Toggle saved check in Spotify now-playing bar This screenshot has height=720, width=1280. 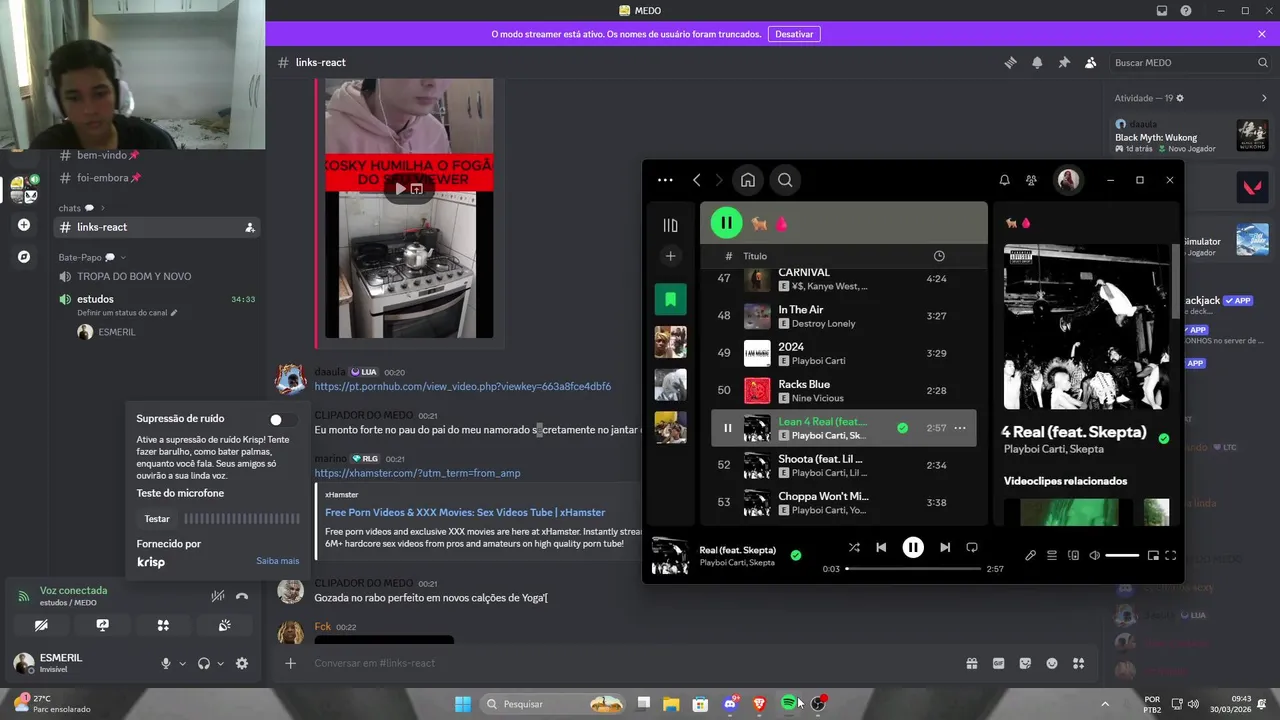point(796,555)
